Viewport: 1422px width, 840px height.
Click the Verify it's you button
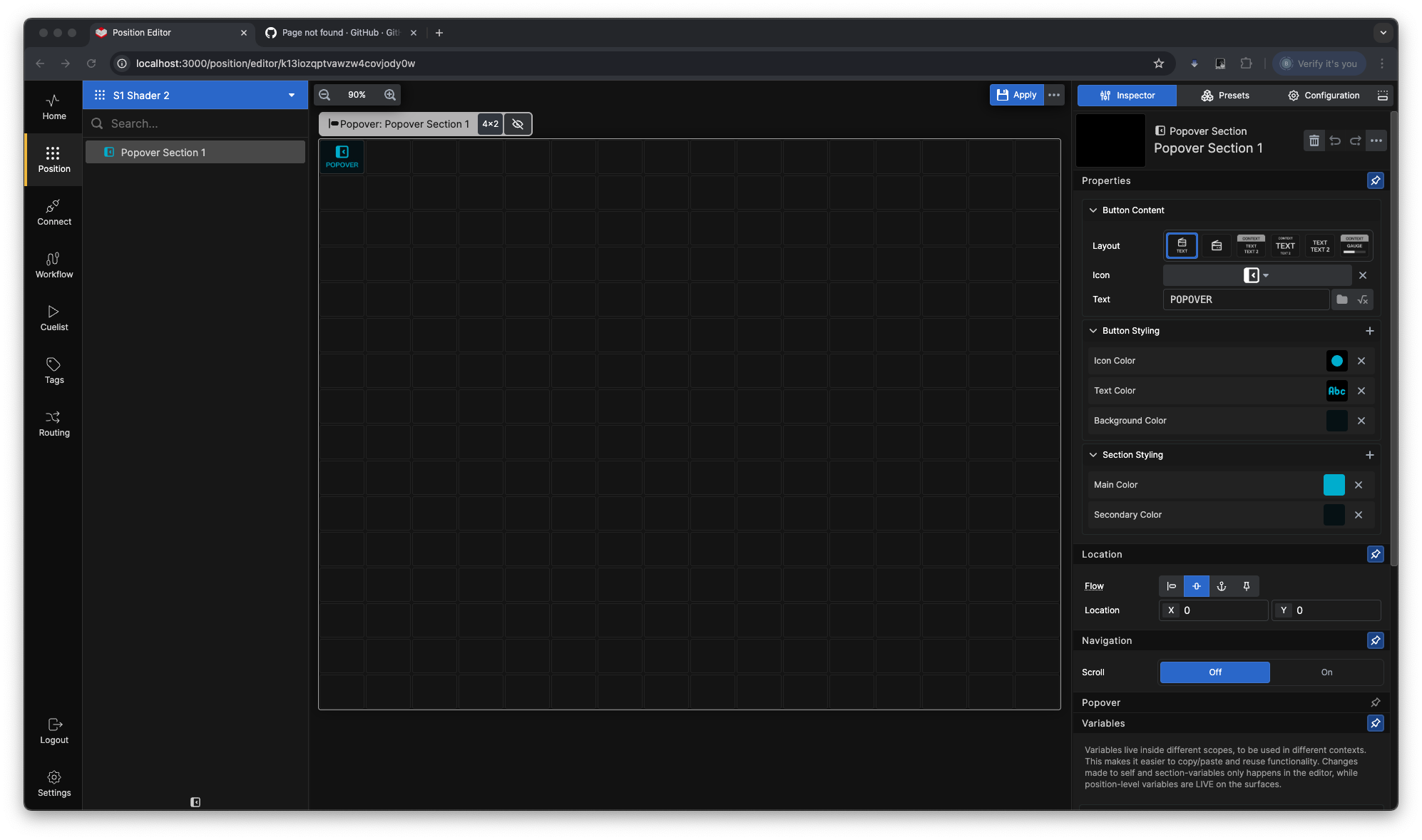point(1319,63)
